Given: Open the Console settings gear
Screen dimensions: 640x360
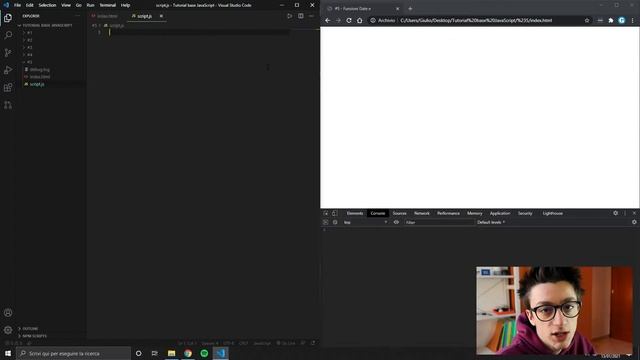Looking at the screenshot, I should (634, 222).
